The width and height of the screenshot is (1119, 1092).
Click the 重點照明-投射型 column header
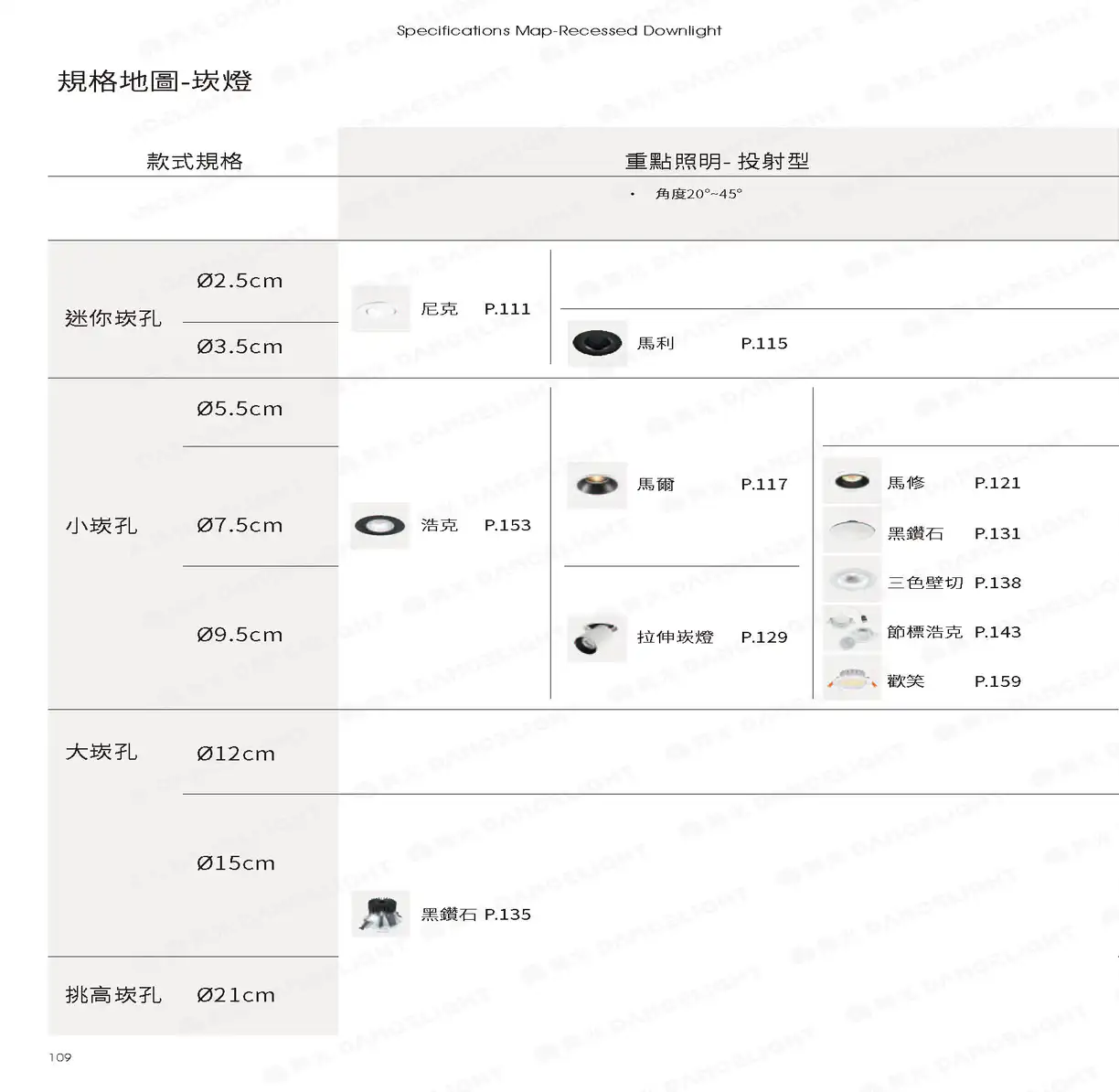click(x=717, y=162)
